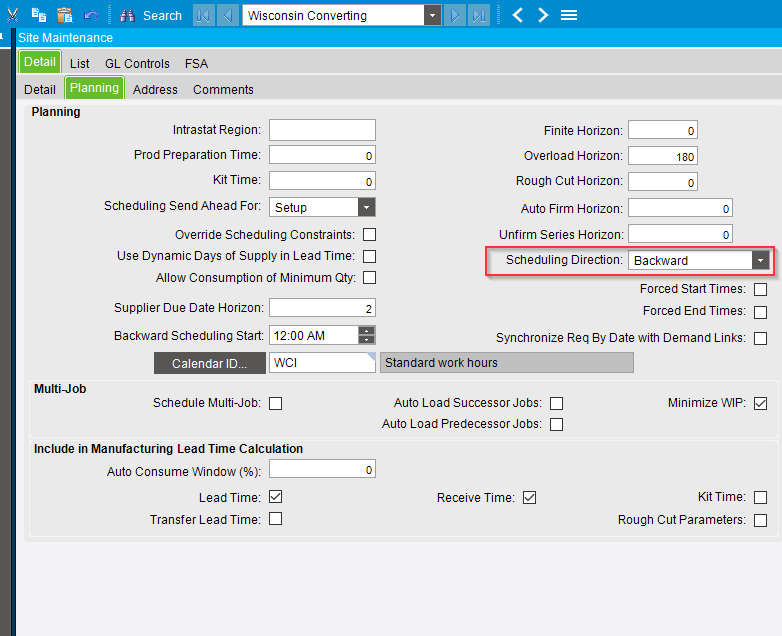The height and width of the screenshot is (636, 782).
Task: Enable Forced End Times checkbox
Action: (761, 312)
